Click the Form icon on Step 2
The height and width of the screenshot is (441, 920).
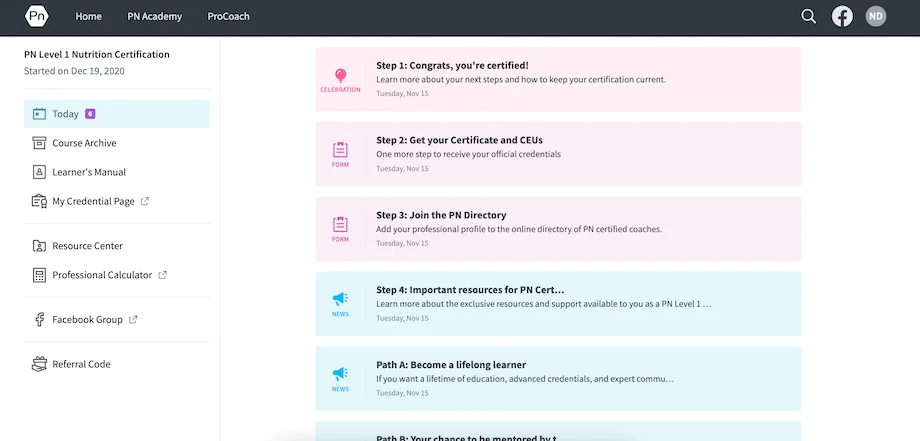(340, 150)
